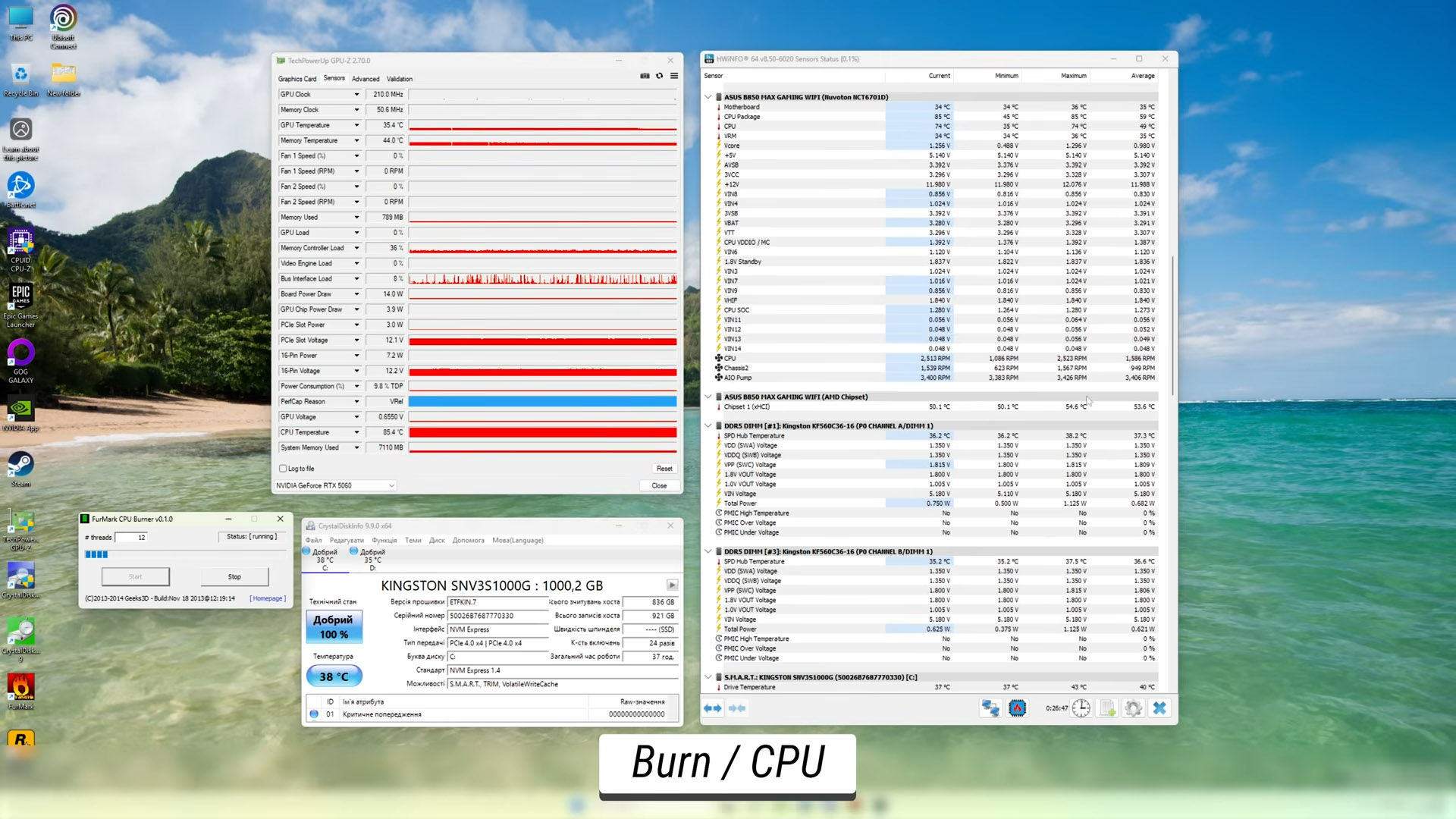Click HWiNFO expand columns arrows icon
The height and width of the screenshot is (819, 1456).
[x=713, y=708]
